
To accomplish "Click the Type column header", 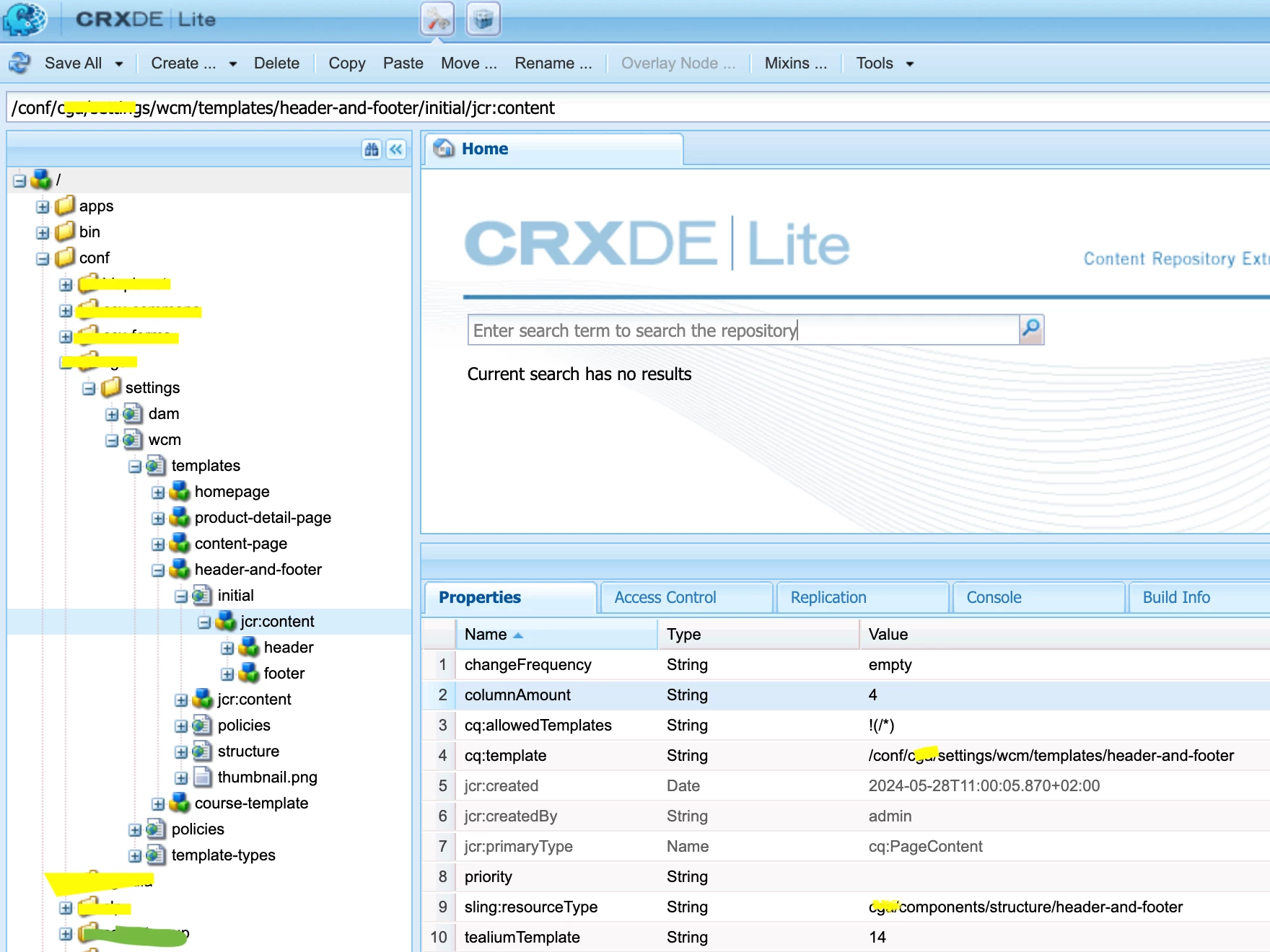I will tap(759, 635).
